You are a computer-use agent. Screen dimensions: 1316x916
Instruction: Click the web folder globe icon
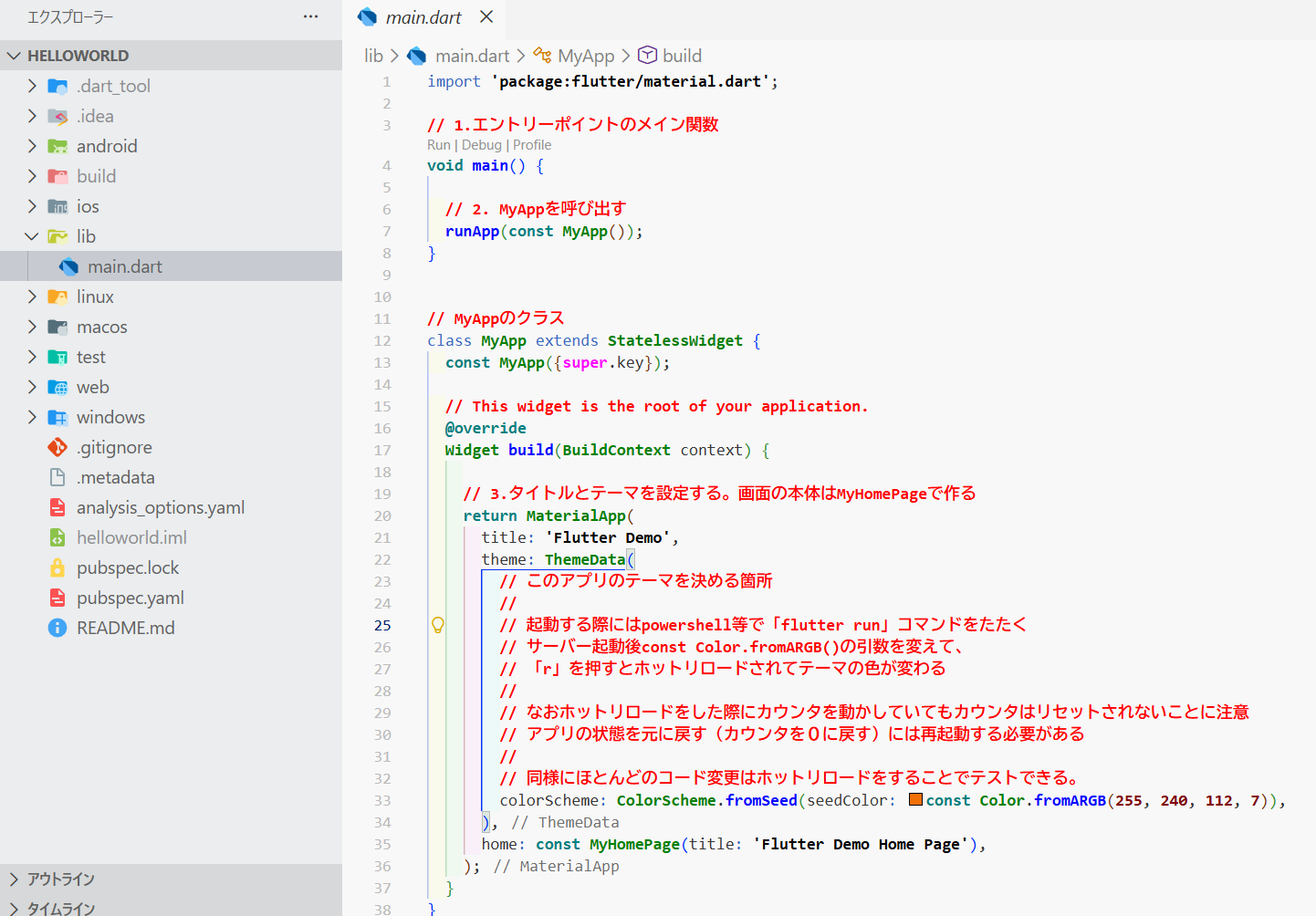pos(57,387)
